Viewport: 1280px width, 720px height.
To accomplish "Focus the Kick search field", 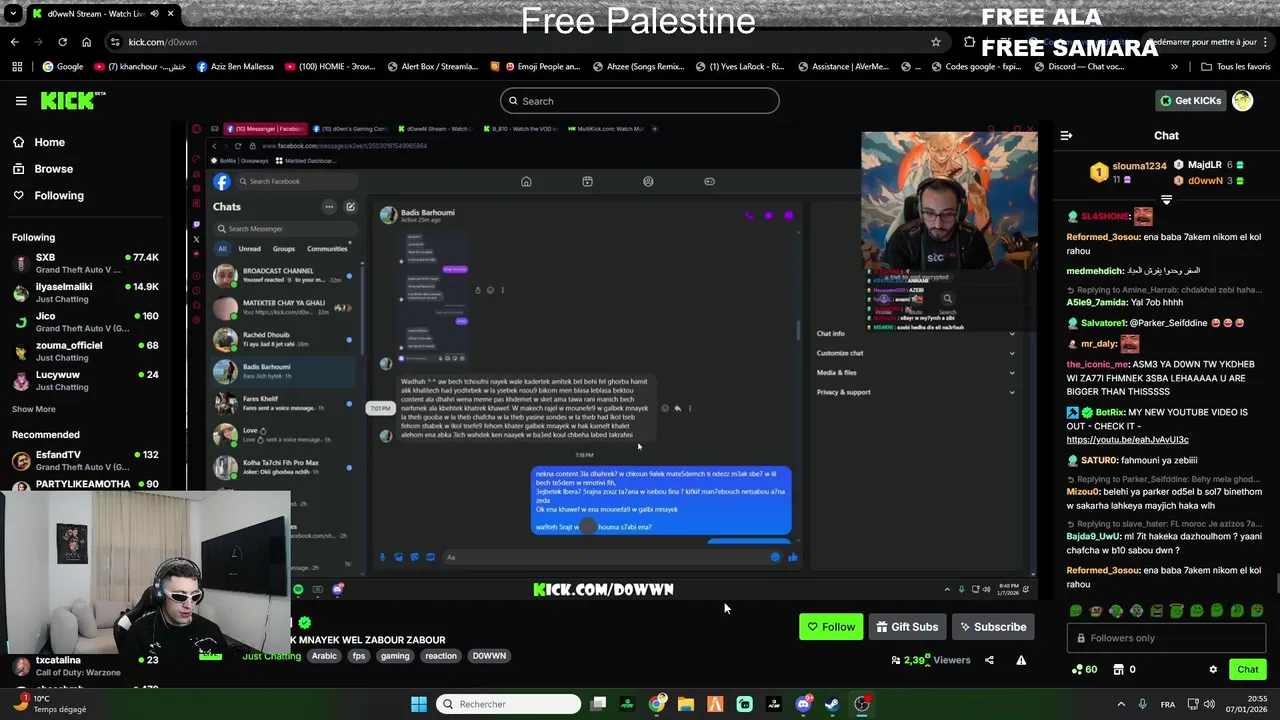I will pyautogui.click(x=640, y=101).
